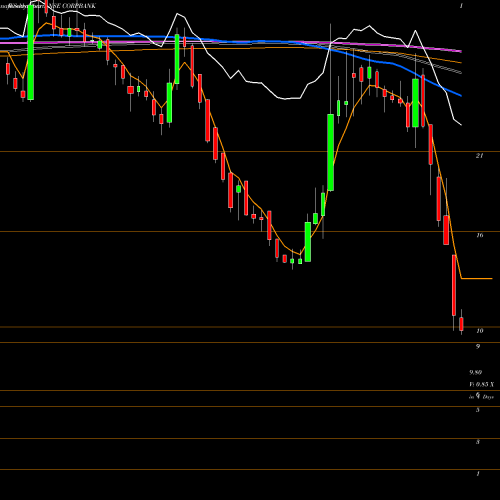Click the price axis label '21'

pyautogui.click(x=479, y=156)
